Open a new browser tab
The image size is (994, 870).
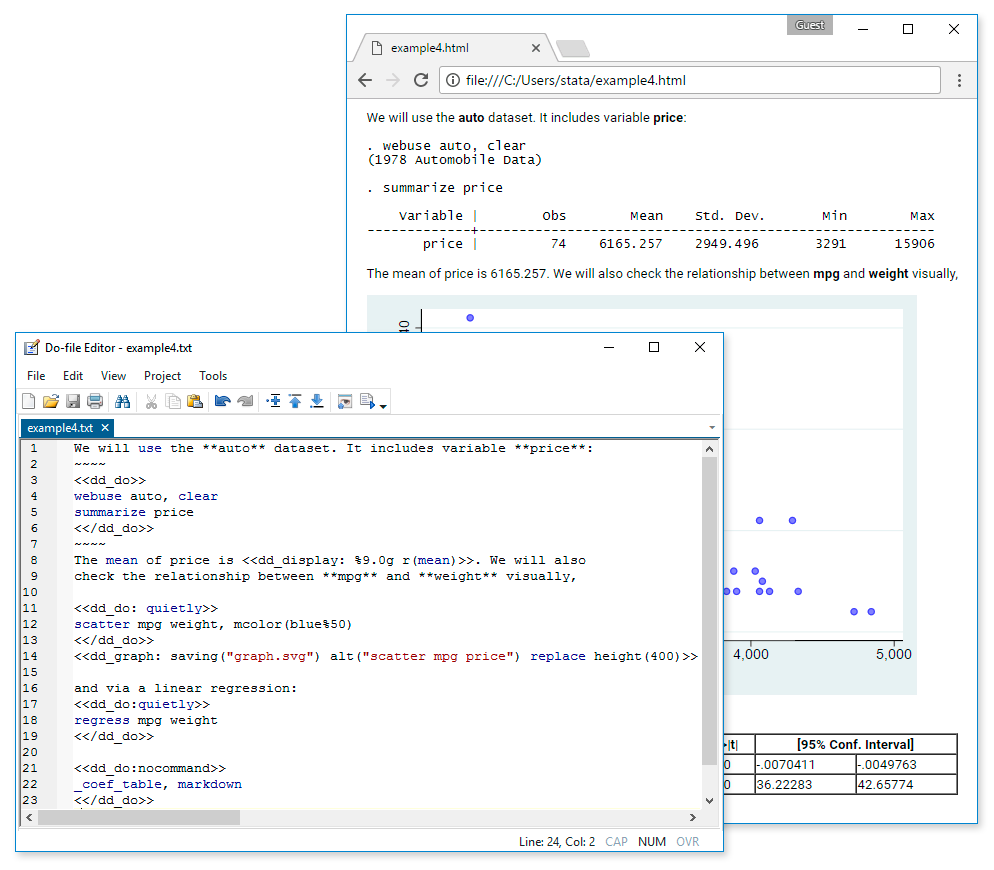pyautogui.click(x=572, y=48)
